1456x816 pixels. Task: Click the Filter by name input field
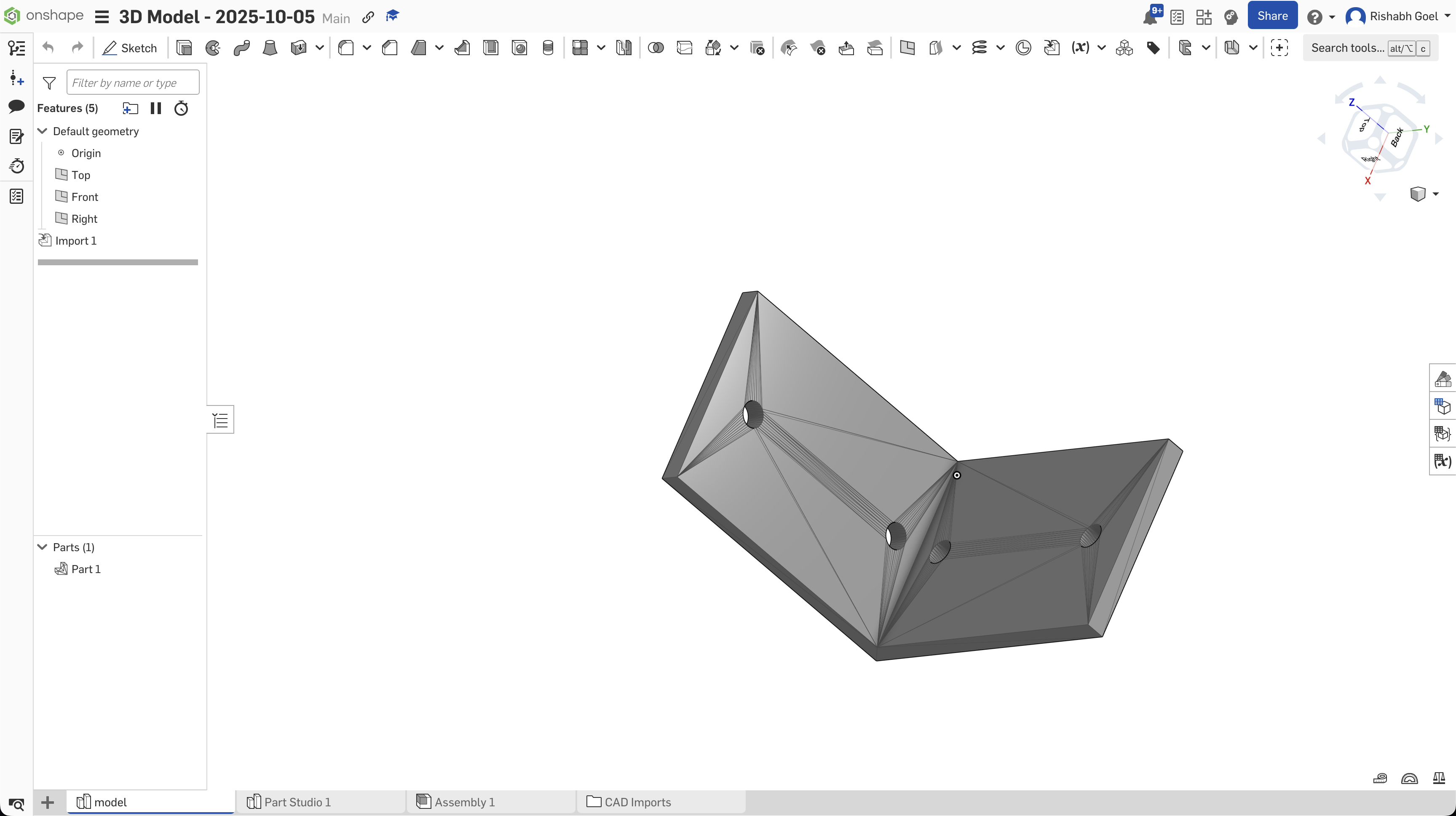pyautogui.click(x=133, y=83)
